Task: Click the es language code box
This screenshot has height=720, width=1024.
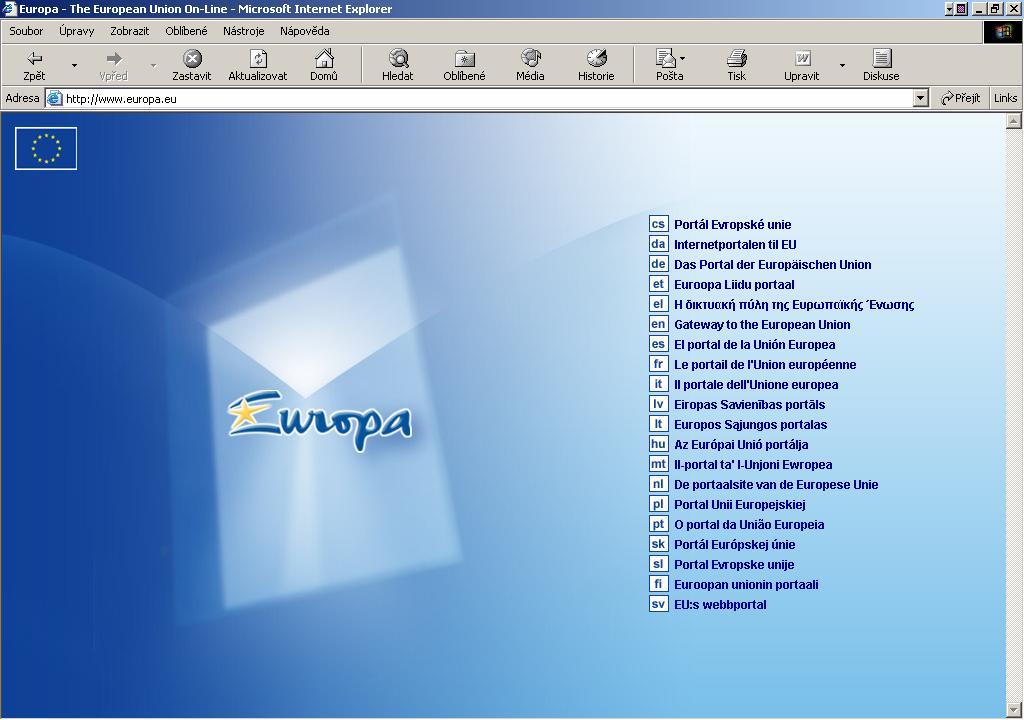Action: pos(658,344)
